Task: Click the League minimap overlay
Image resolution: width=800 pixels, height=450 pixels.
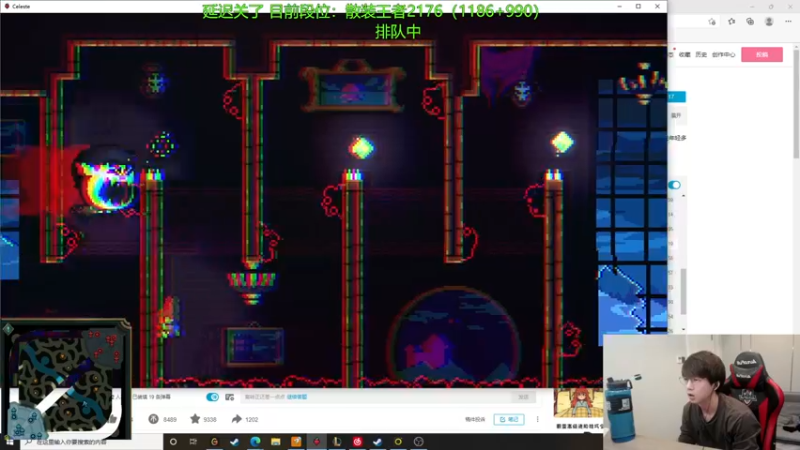Action: point(66,379)
